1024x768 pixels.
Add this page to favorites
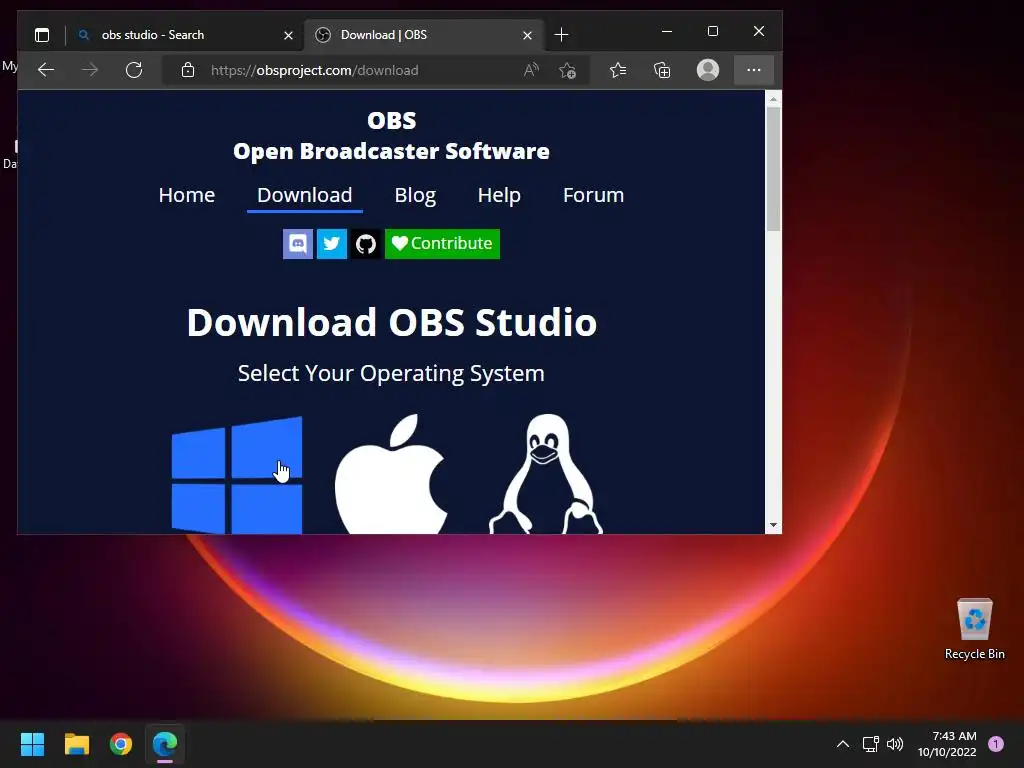pos(568,70)
